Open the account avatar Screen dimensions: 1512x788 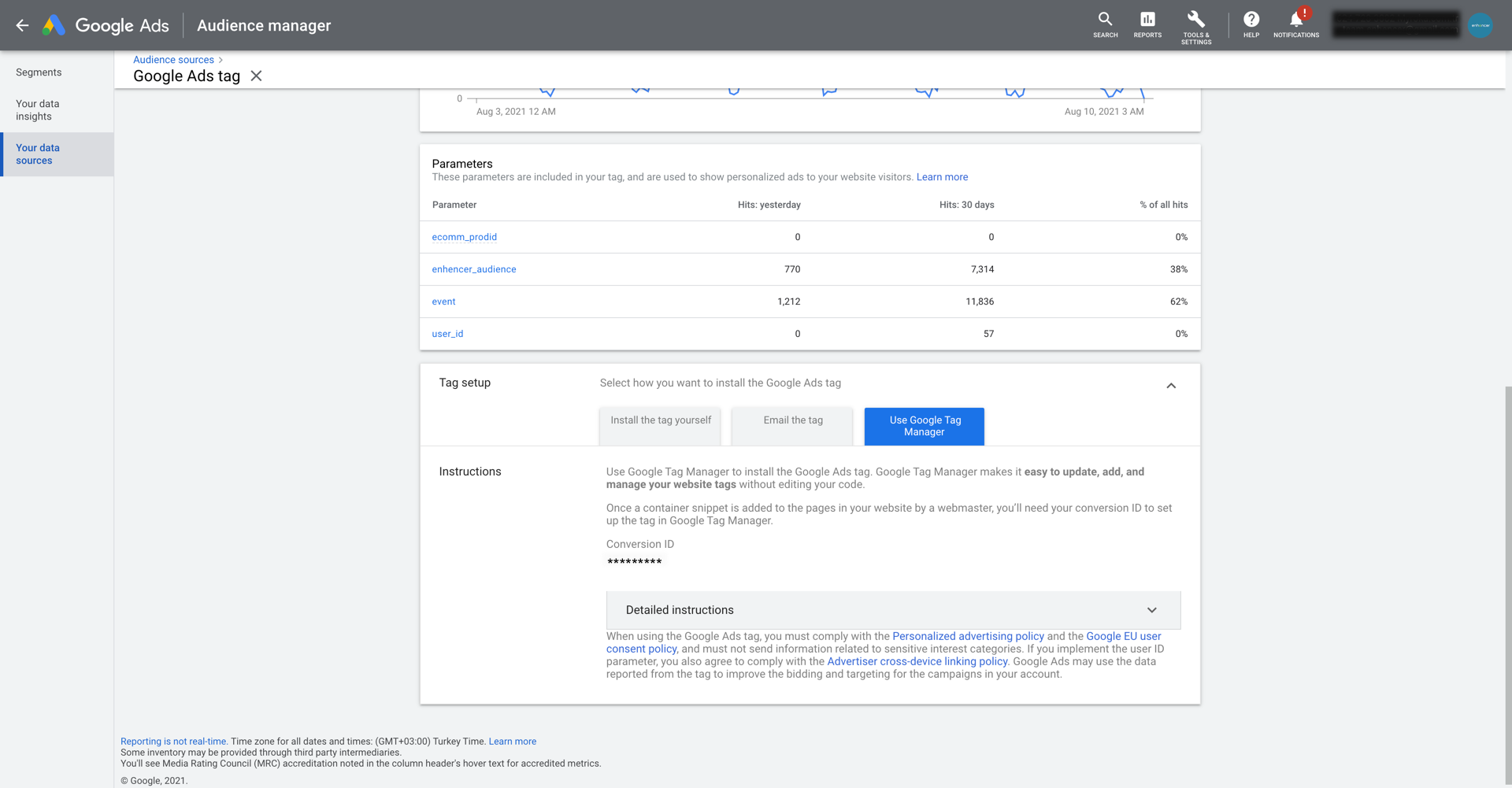click(x=1480, y=25)
